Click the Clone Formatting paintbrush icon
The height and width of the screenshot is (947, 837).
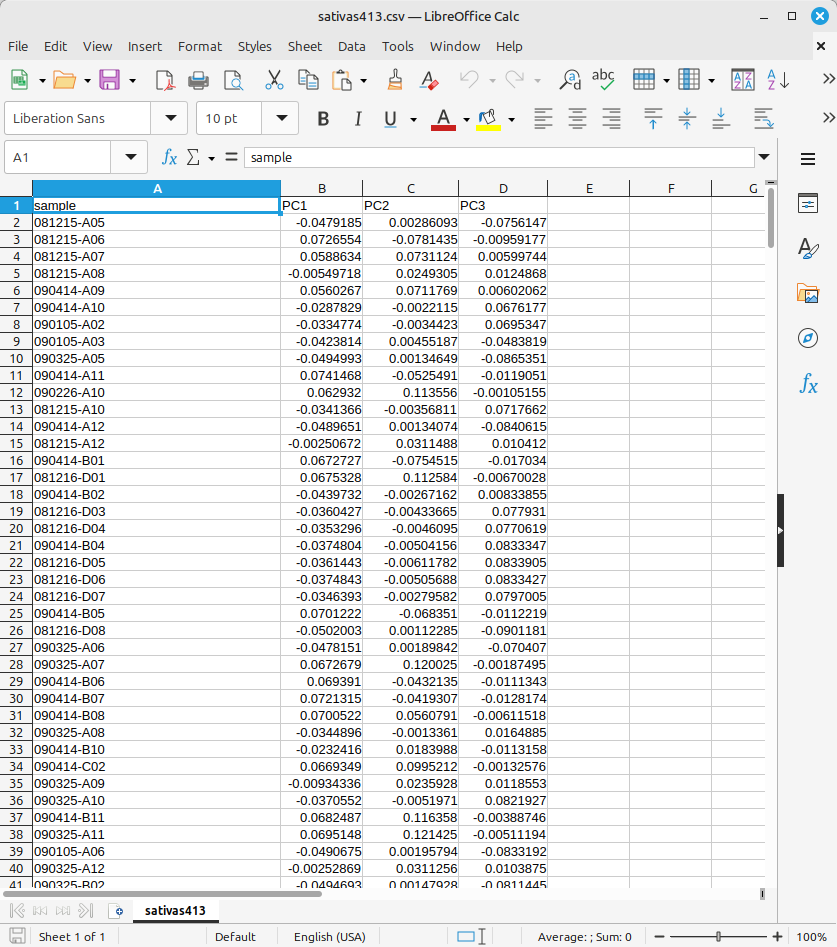(x=395, y=80)
